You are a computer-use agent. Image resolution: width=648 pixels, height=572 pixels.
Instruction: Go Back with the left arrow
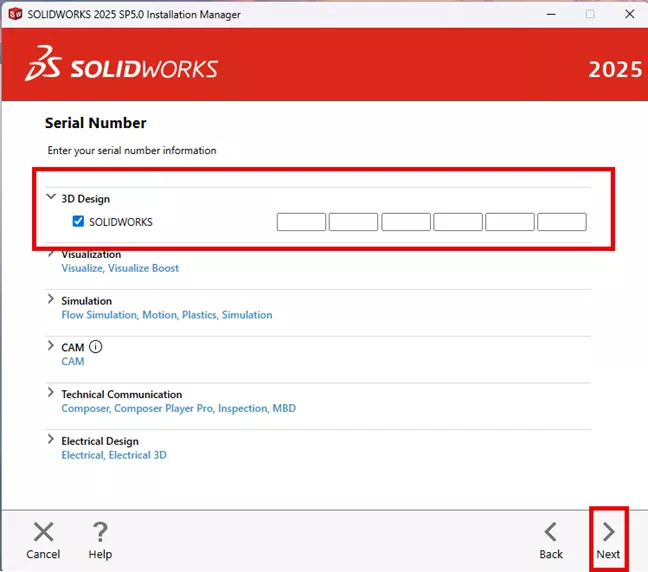550,532
